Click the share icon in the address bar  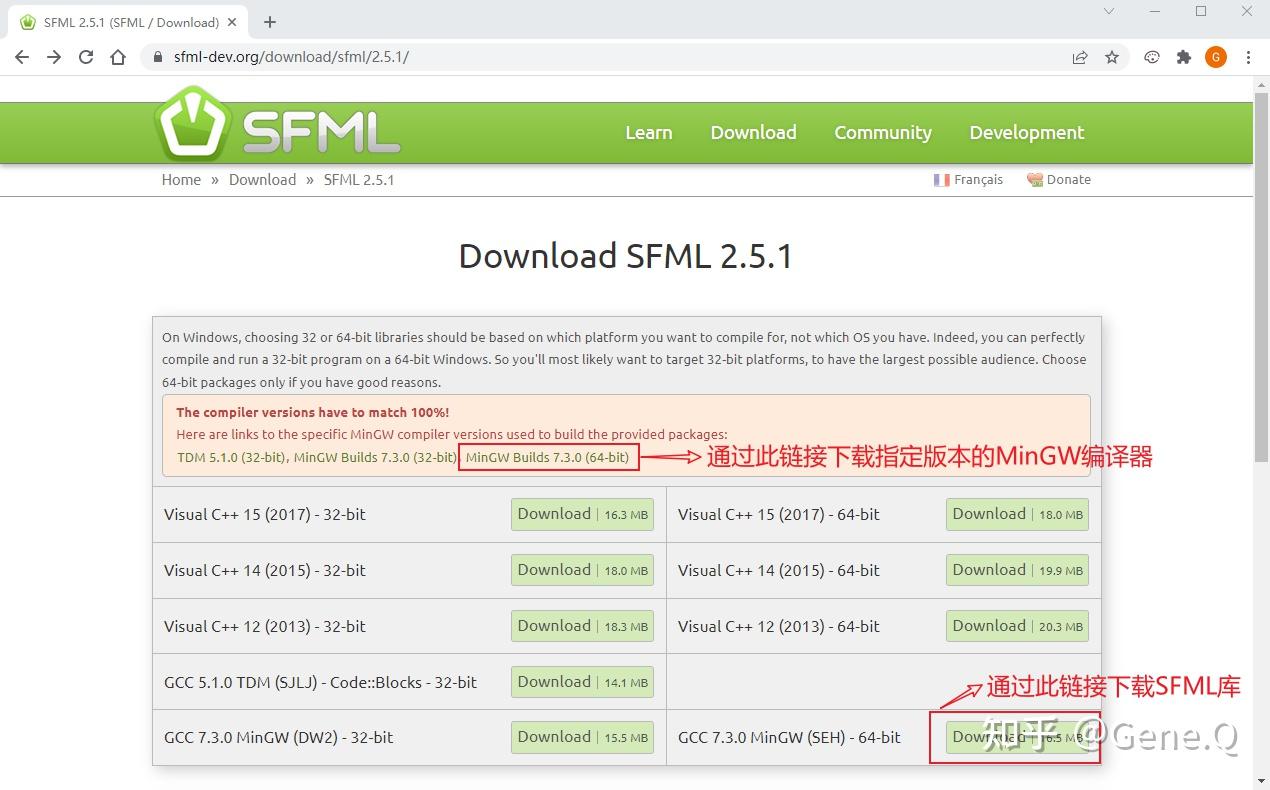(x=1080, y=57)
